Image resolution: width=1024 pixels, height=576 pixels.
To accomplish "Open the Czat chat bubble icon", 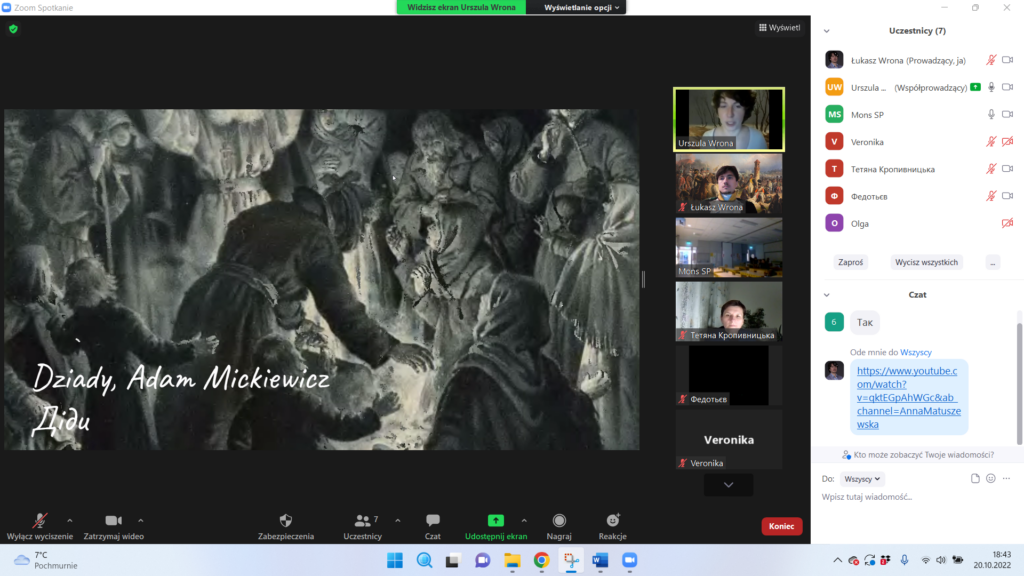I will (433, 520).
